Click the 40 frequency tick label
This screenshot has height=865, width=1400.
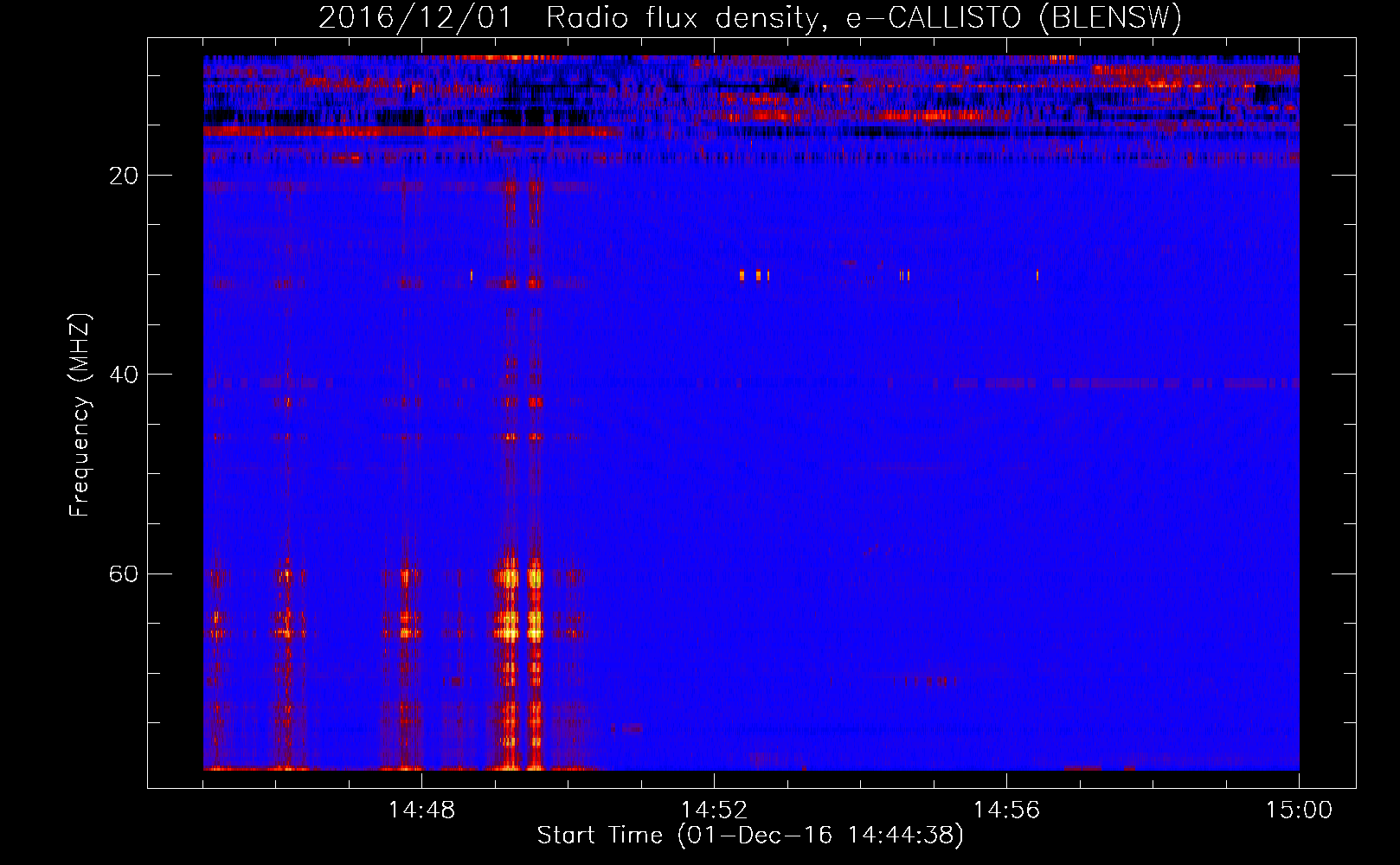(124, 375)
